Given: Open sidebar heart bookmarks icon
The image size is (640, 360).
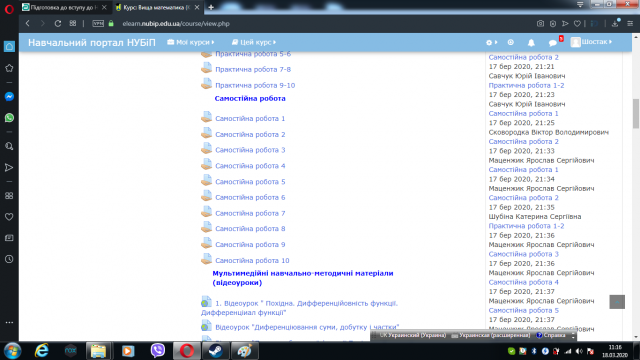Looking at the screenshot, I should point(9,217).
